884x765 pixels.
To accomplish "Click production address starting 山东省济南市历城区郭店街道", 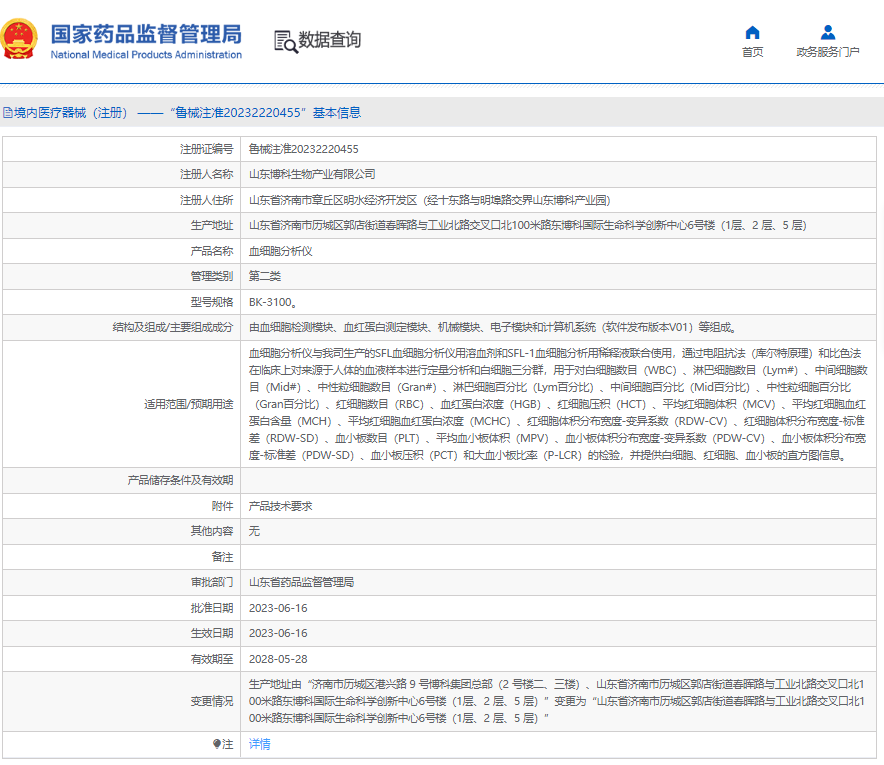I will pos(528,225).
